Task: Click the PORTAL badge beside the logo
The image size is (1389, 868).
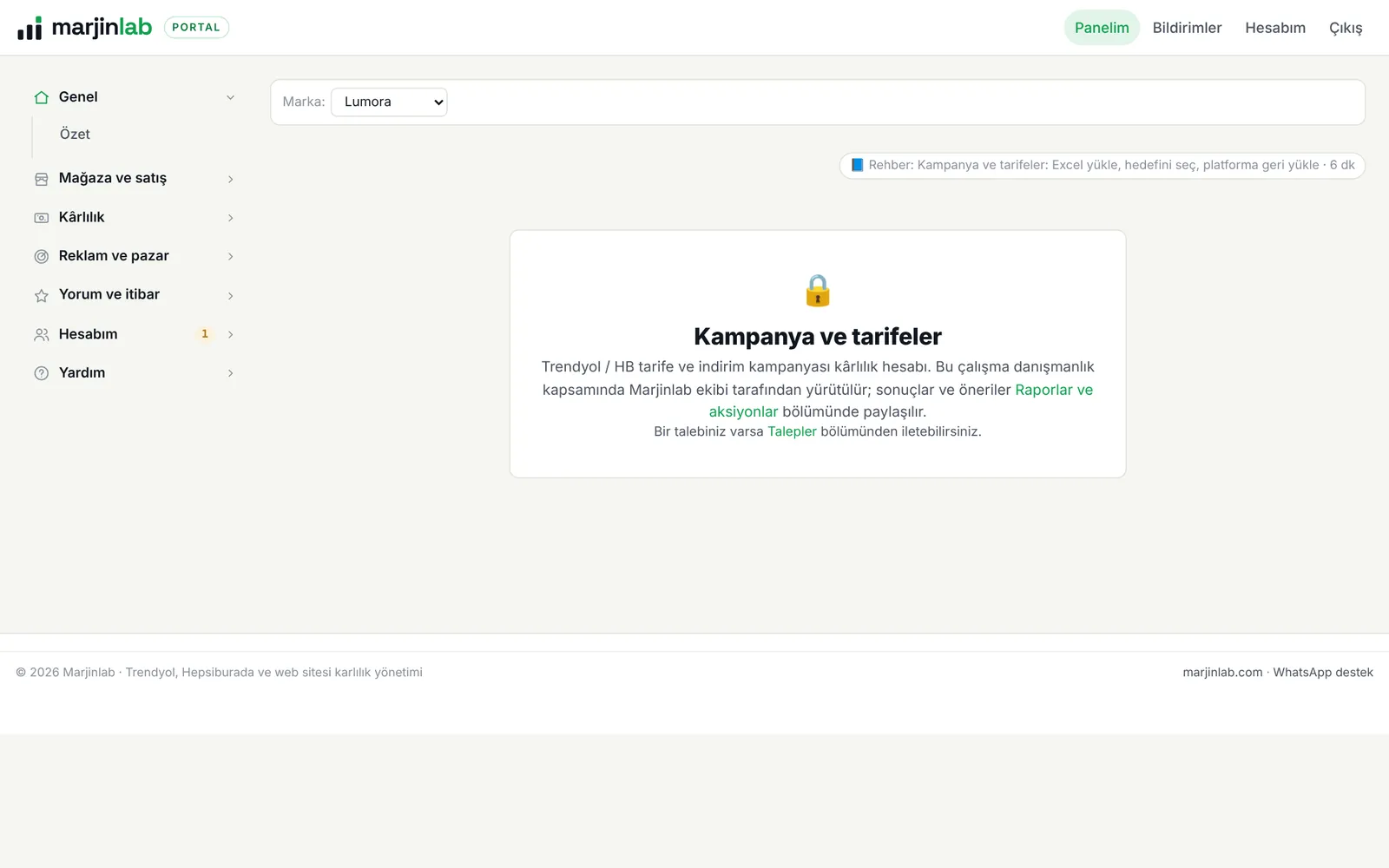Action: coord(196,28)
